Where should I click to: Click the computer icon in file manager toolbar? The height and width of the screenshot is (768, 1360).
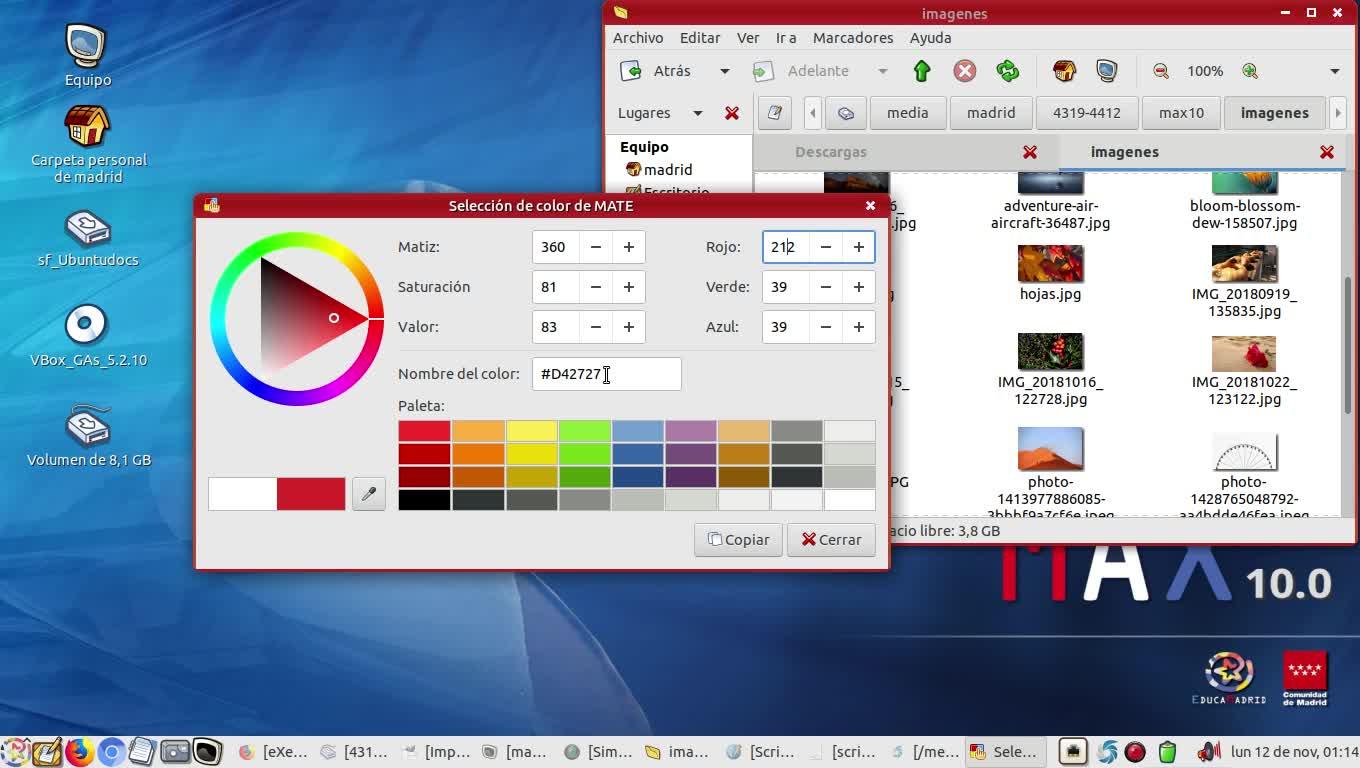pyautogui.click(x=1106, y=71)
